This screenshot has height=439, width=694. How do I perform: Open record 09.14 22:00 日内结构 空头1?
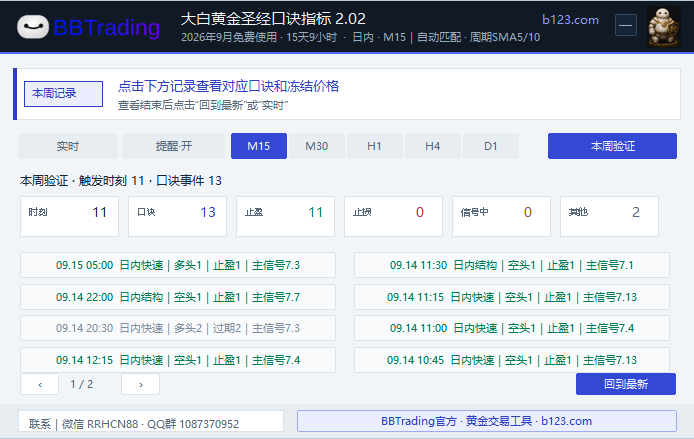click(x=178, y=297)
